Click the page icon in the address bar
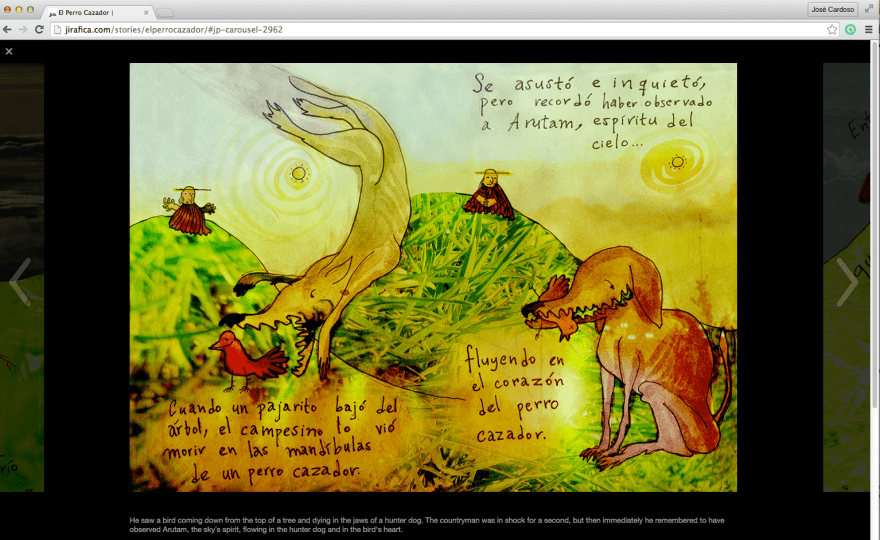 tap(58, 30)
